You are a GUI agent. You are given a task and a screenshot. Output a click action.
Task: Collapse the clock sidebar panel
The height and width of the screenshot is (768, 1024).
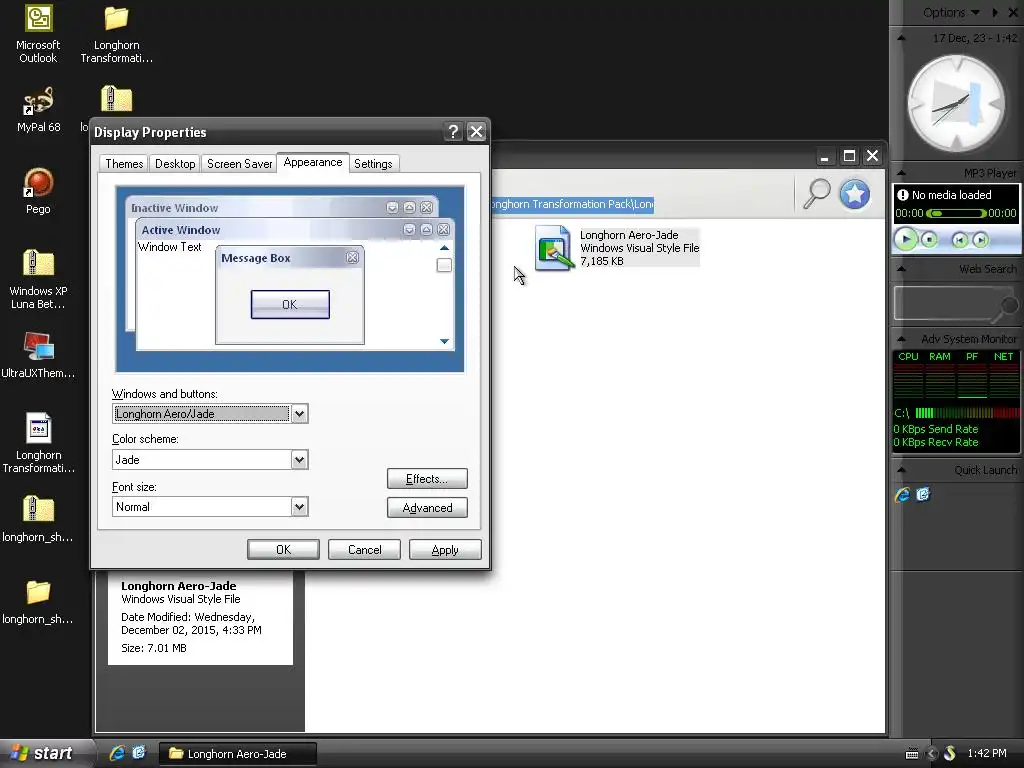901,38
